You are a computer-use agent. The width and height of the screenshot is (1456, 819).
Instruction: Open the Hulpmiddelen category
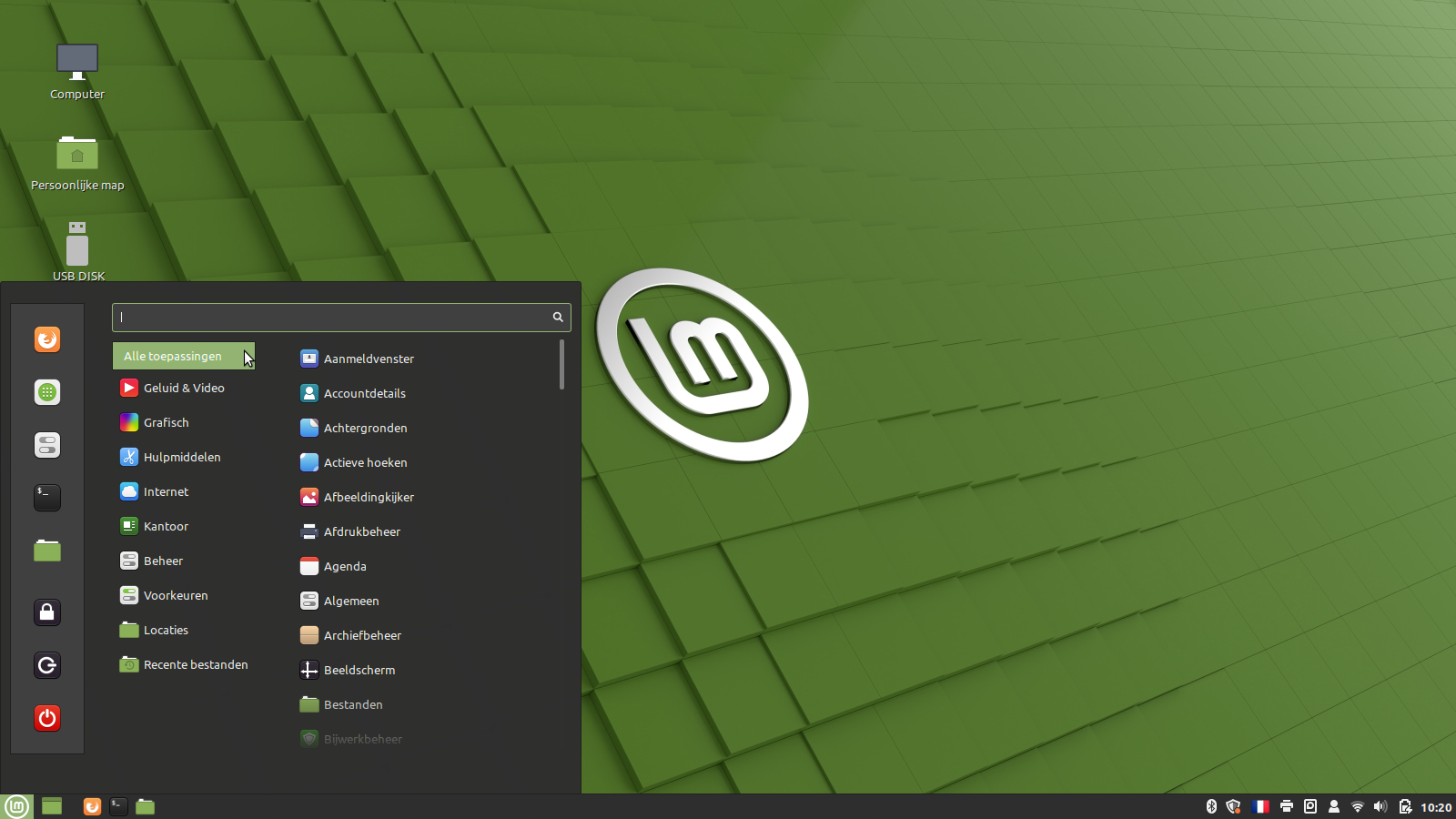pyautogui.click(x=184, y=457)
